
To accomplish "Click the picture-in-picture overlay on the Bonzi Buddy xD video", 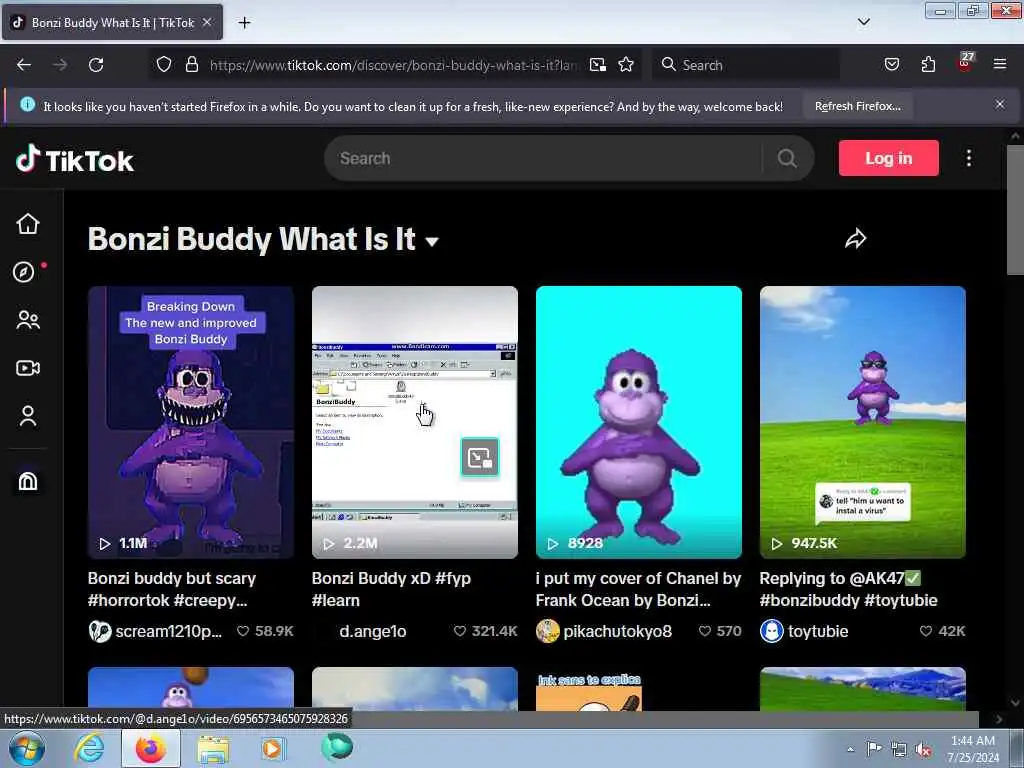I will (x=480, y=457).
